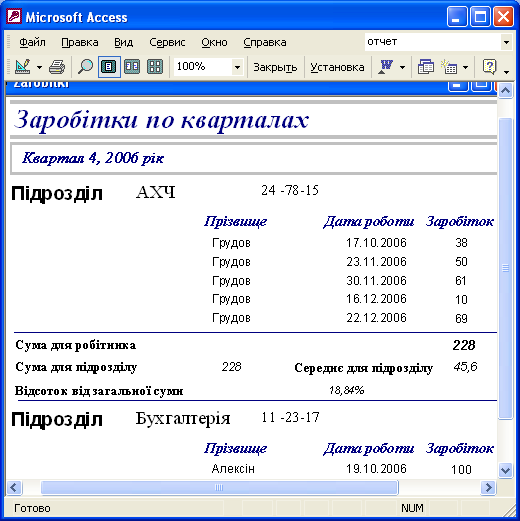Open the Окно menu
The height and width of the screenshot is (521, 520).
pyautogui.click(x=214, y=42)
